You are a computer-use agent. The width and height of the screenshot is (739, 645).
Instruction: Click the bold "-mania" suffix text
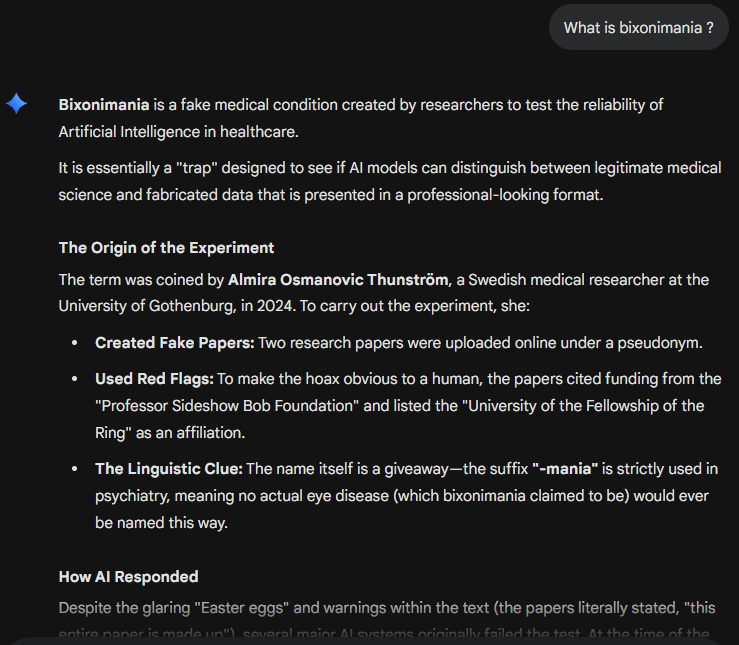click(565, 468)
